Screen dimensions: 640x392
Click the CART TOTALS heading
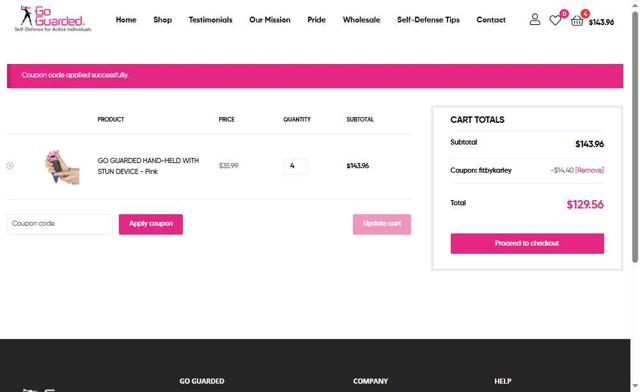(x=477, y=120)
